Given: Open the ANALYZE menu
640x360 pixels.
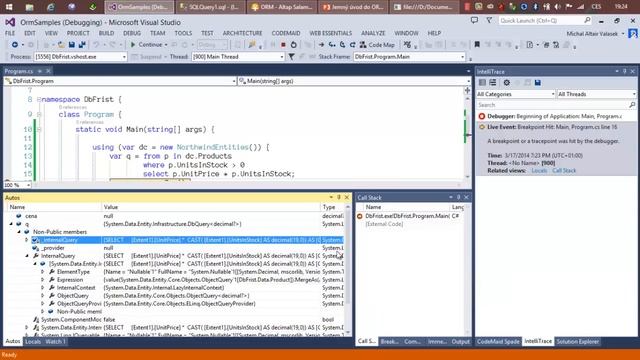Looking at the screenshot, I should [373, 33].
